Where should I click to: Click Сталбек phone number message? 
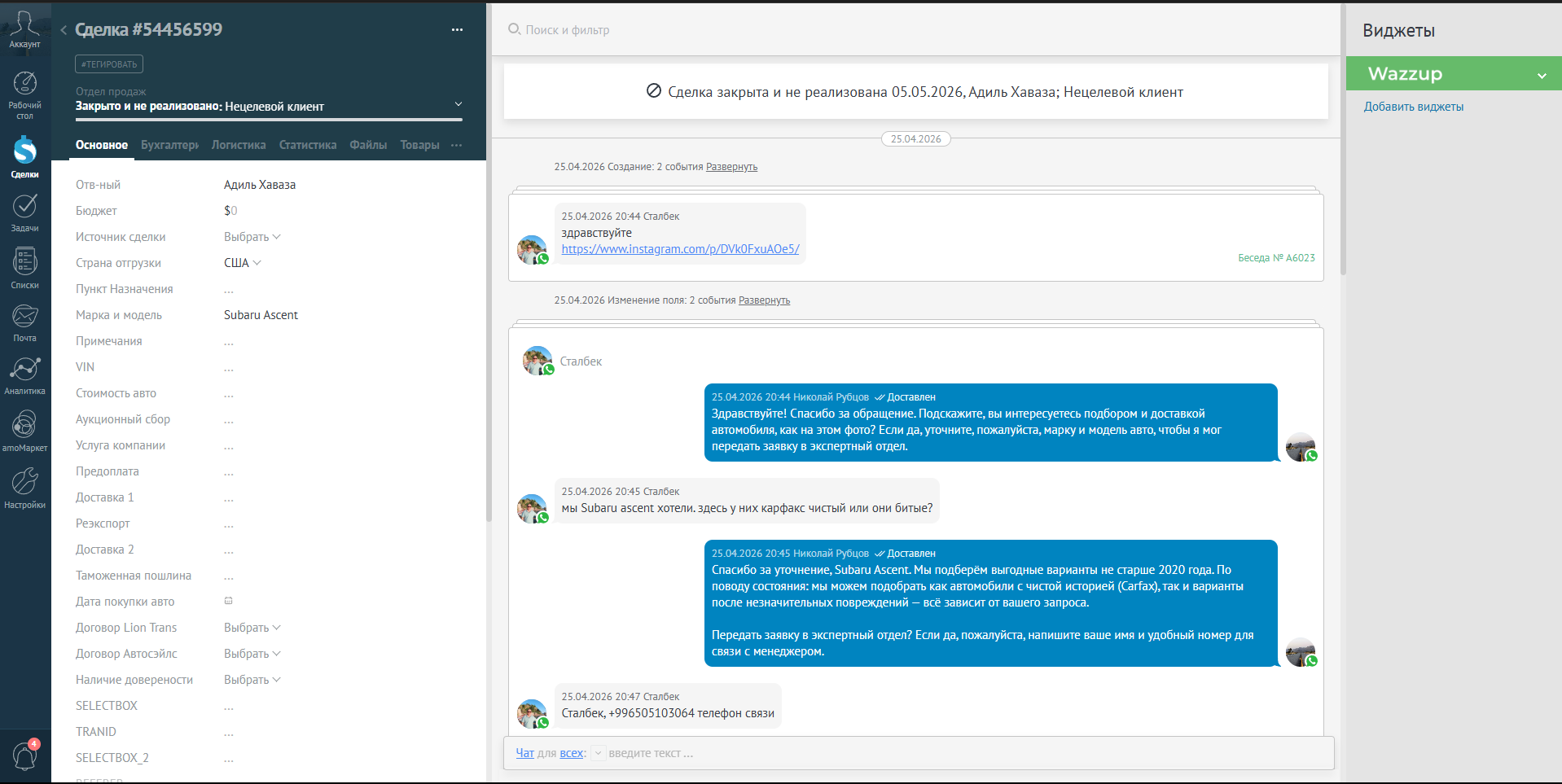pos(668,706)
